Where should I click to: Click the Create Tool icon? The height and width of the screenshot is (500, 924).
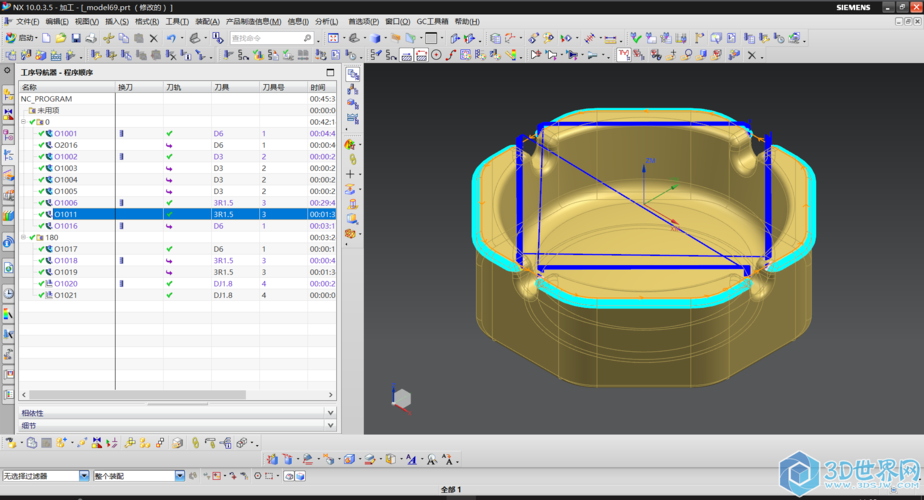[25, 55]
